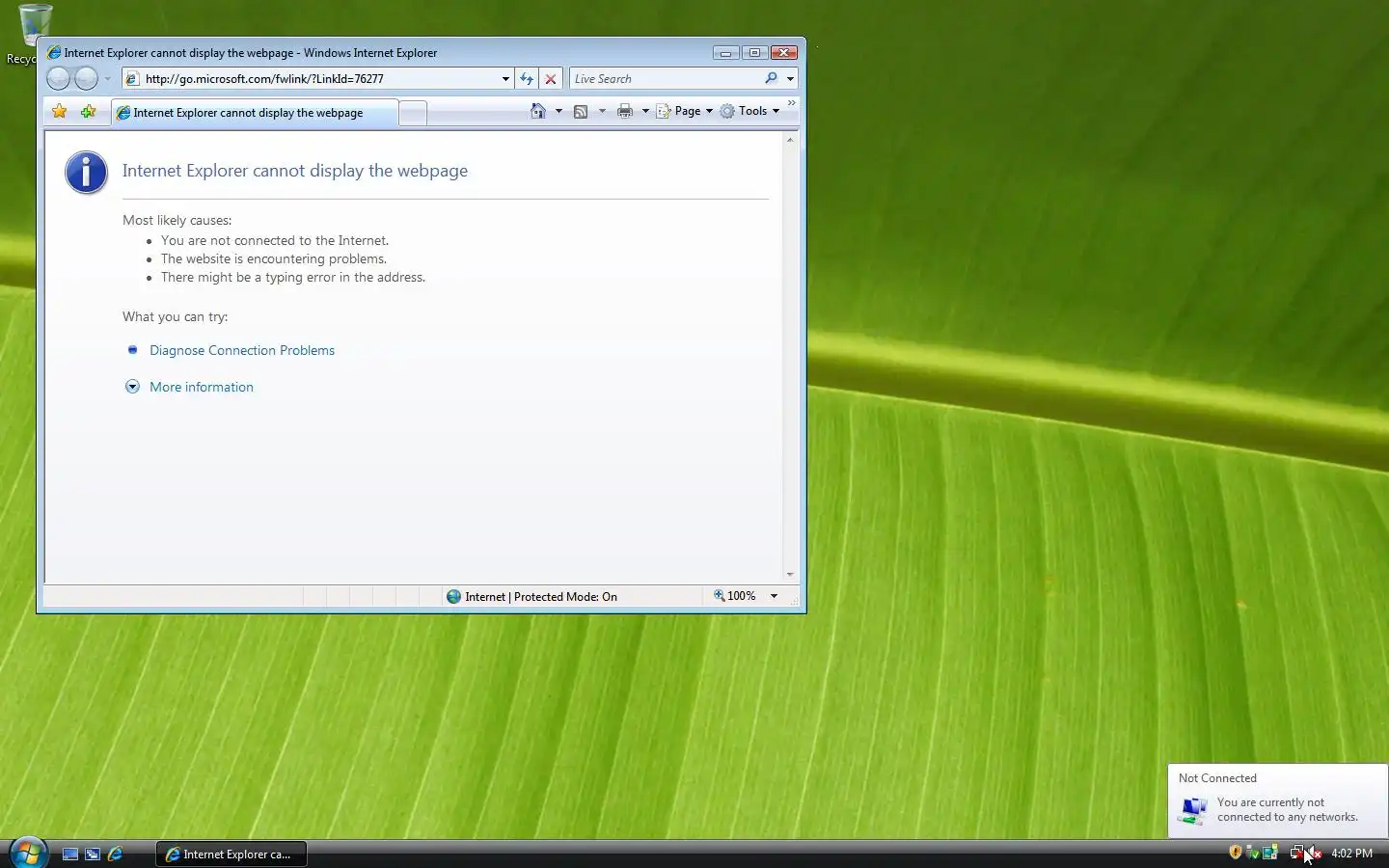
Task: Click the Back navigation button
Action: tap(58, 78)
